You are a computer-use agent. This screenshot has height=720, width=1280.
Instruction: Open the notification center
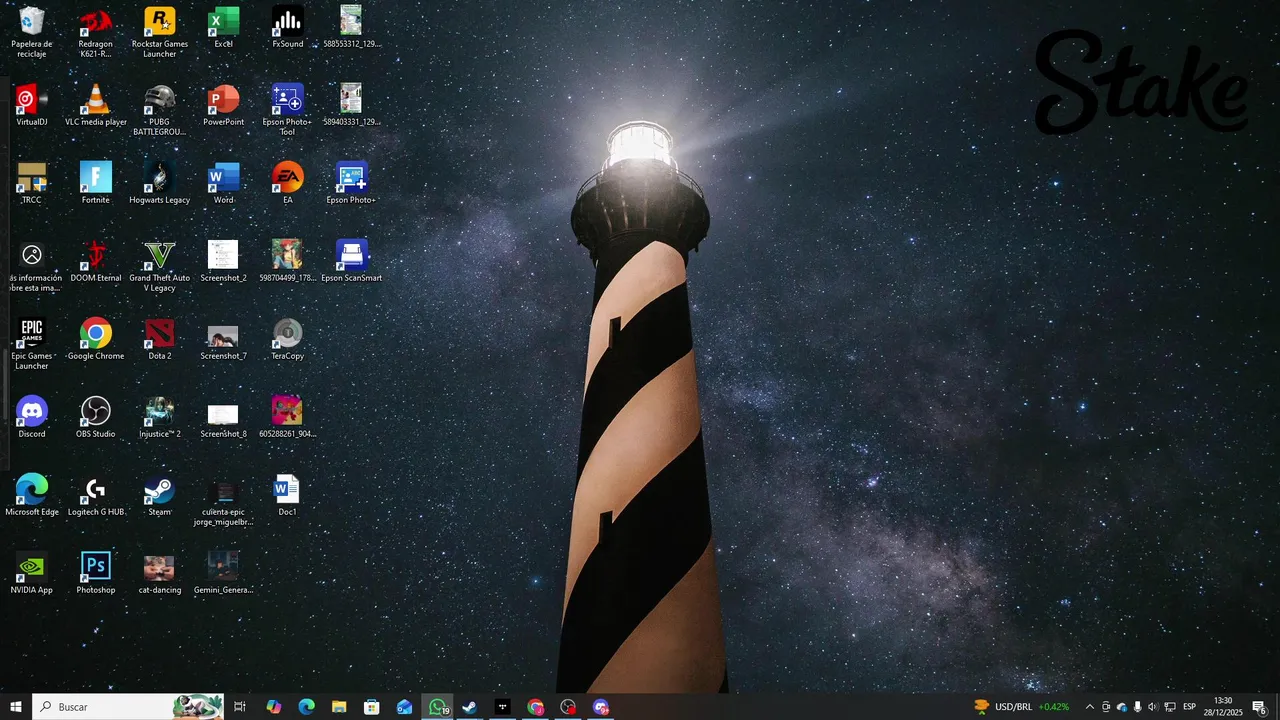coord(1260,707)
